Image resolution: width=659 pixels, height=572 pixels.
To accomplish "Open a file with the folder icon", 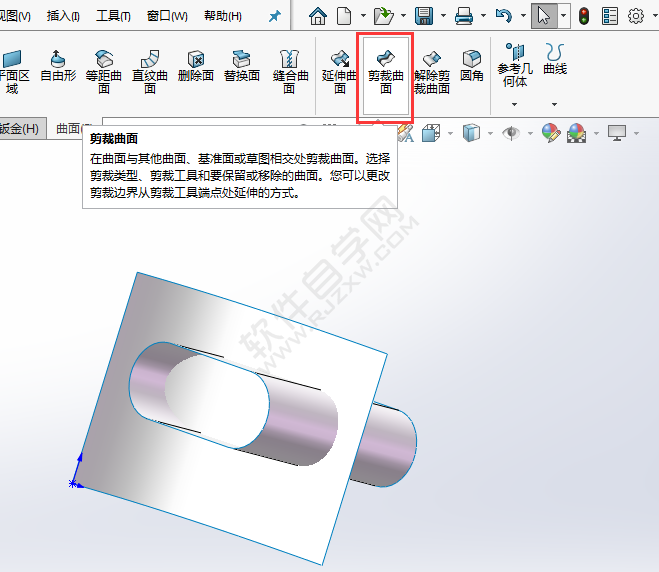I will tap(383, 16).
